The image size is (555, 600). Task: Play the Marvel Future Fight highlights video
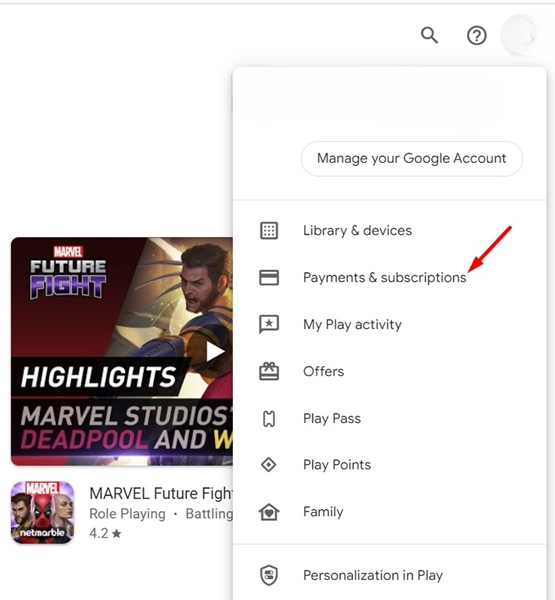[214, 352]
